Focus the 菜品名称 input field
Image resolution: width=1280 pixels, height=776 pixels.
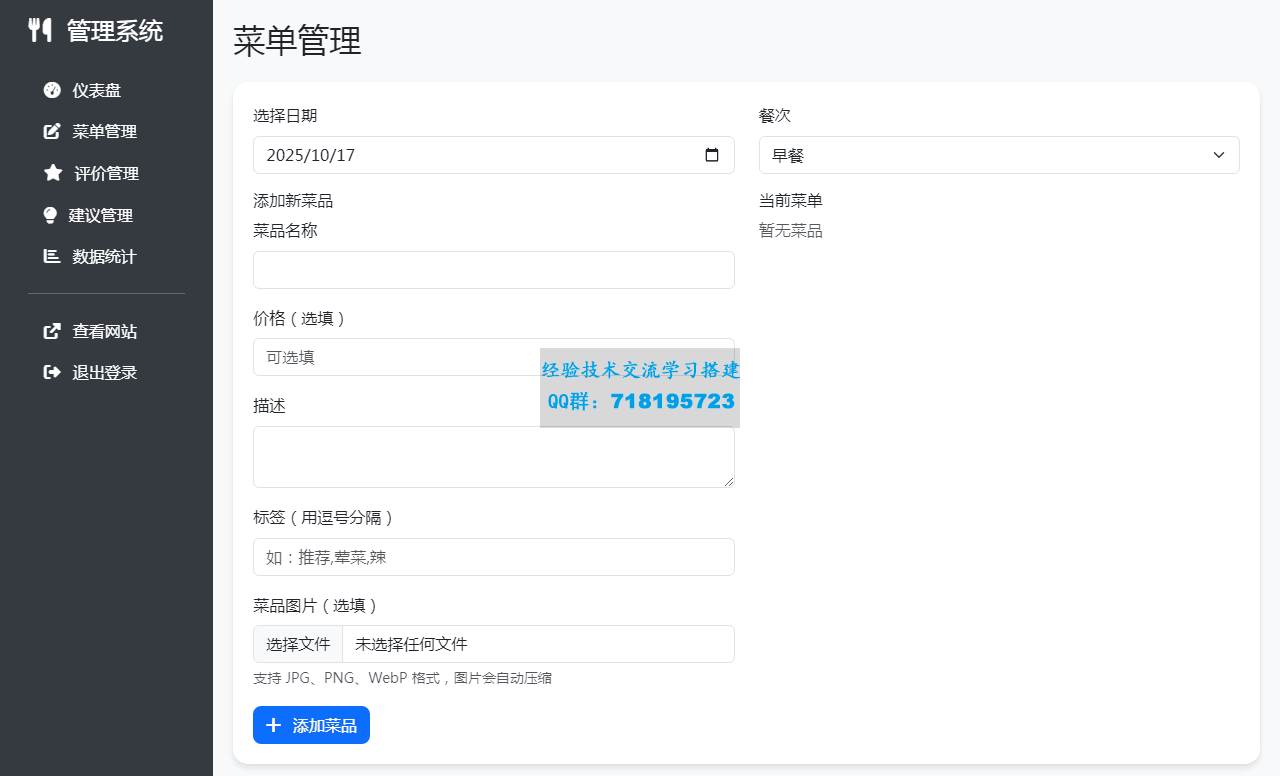(493, 270)
